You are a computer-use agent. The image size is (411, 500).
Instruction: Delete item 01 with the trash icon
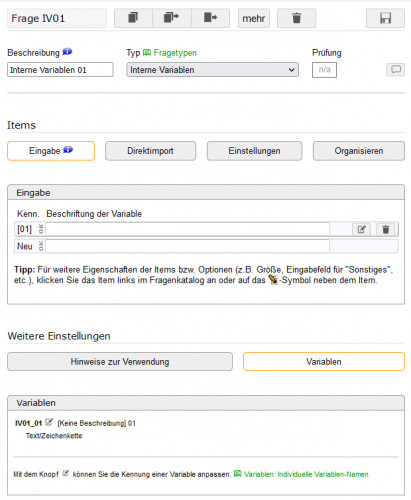click(x=386, y=229)
